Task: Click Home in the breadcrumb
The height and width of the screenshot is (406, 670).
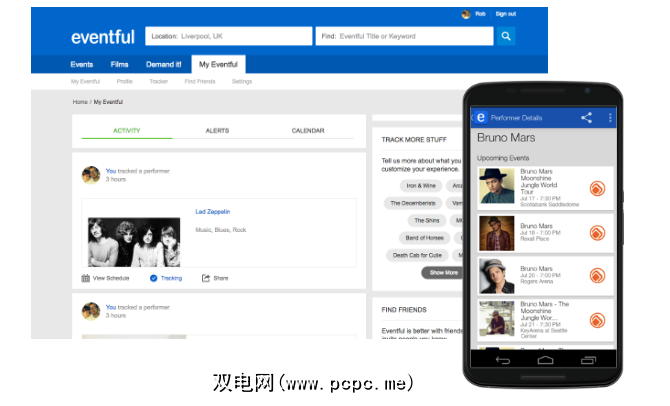Action: pyautogui.click(x=80, y=102)
